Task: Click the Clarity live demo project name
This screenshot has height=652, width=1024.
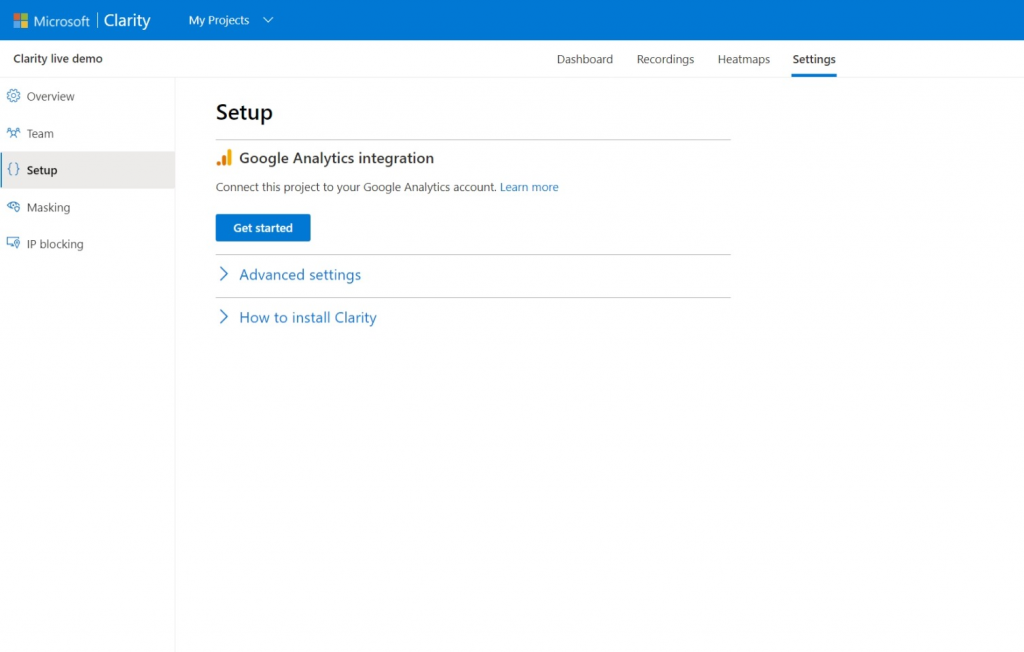Action: (58, 59)
